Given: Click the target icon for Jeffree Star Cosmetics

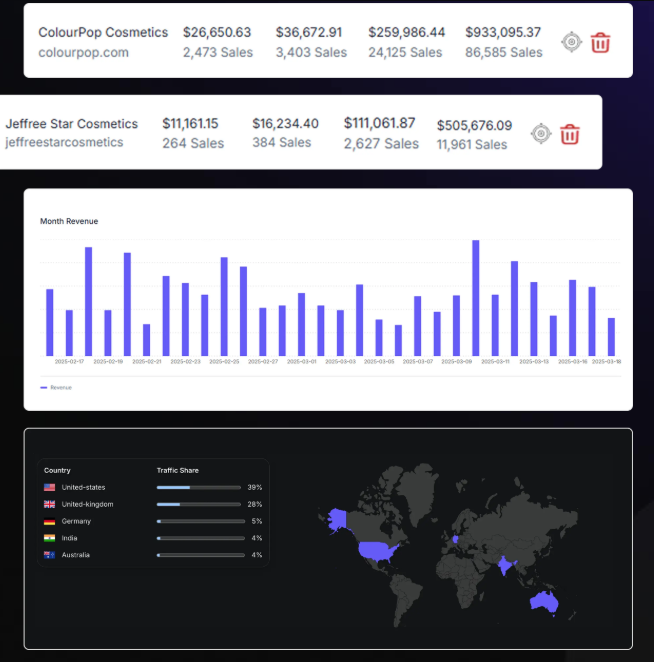Looking at the screenshot, I should point(541,134).
